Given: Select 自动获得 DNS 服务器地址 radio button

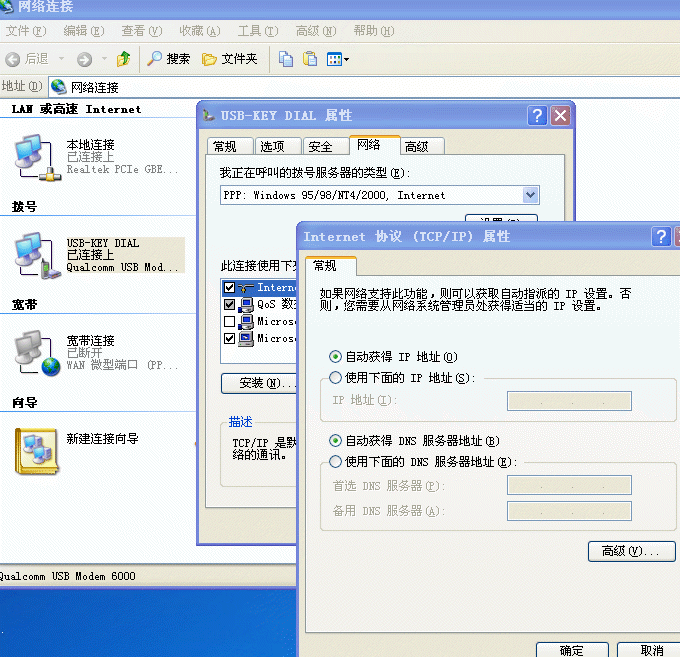Looking at the screenshot, I should 335,441.
